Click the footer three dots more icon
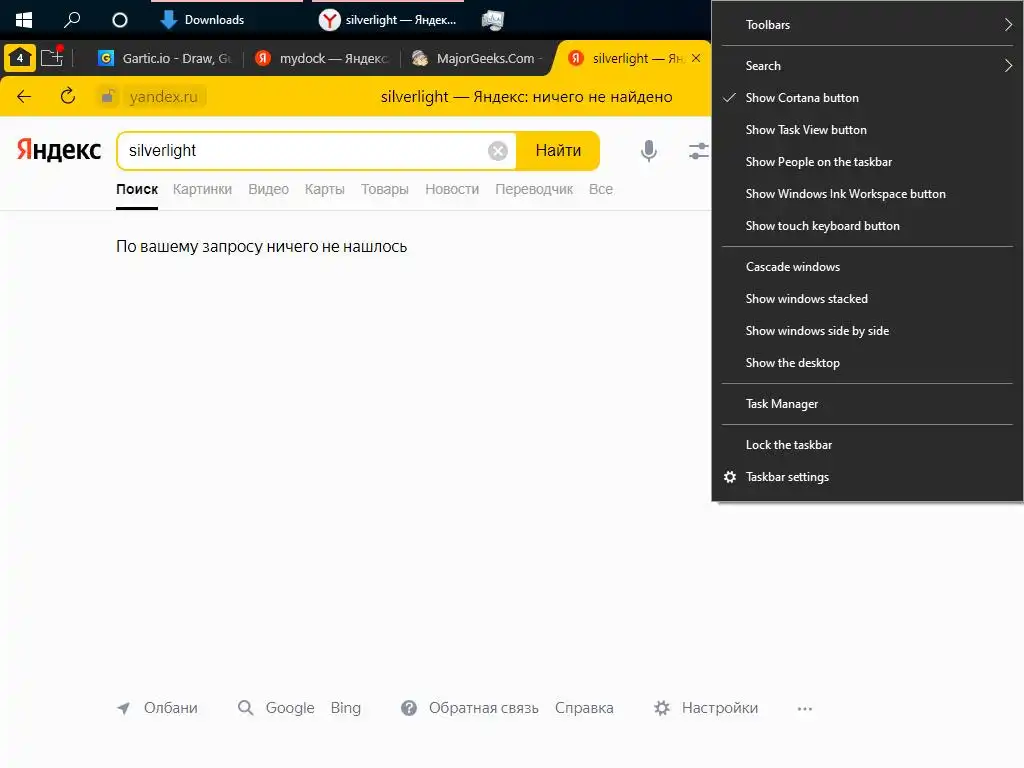1024x768 pixels. [805, 709]
